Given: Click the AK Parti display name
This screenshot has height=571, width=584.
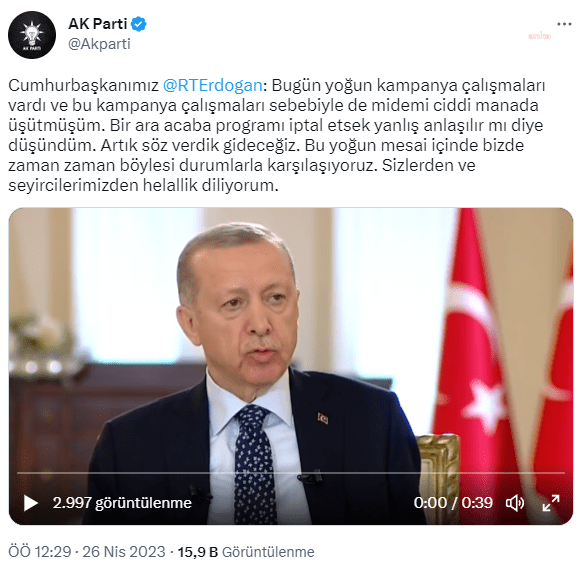Looking at the screenshot, I should click(98, 24).
